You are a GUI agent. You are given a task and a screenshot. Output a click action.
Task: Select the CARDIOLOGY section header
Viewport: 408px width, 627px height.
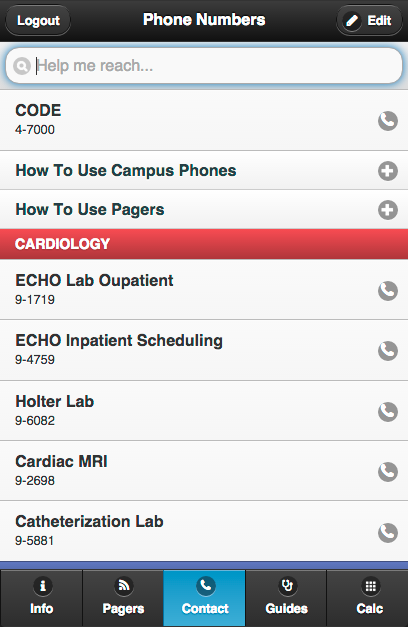point(204,244)
